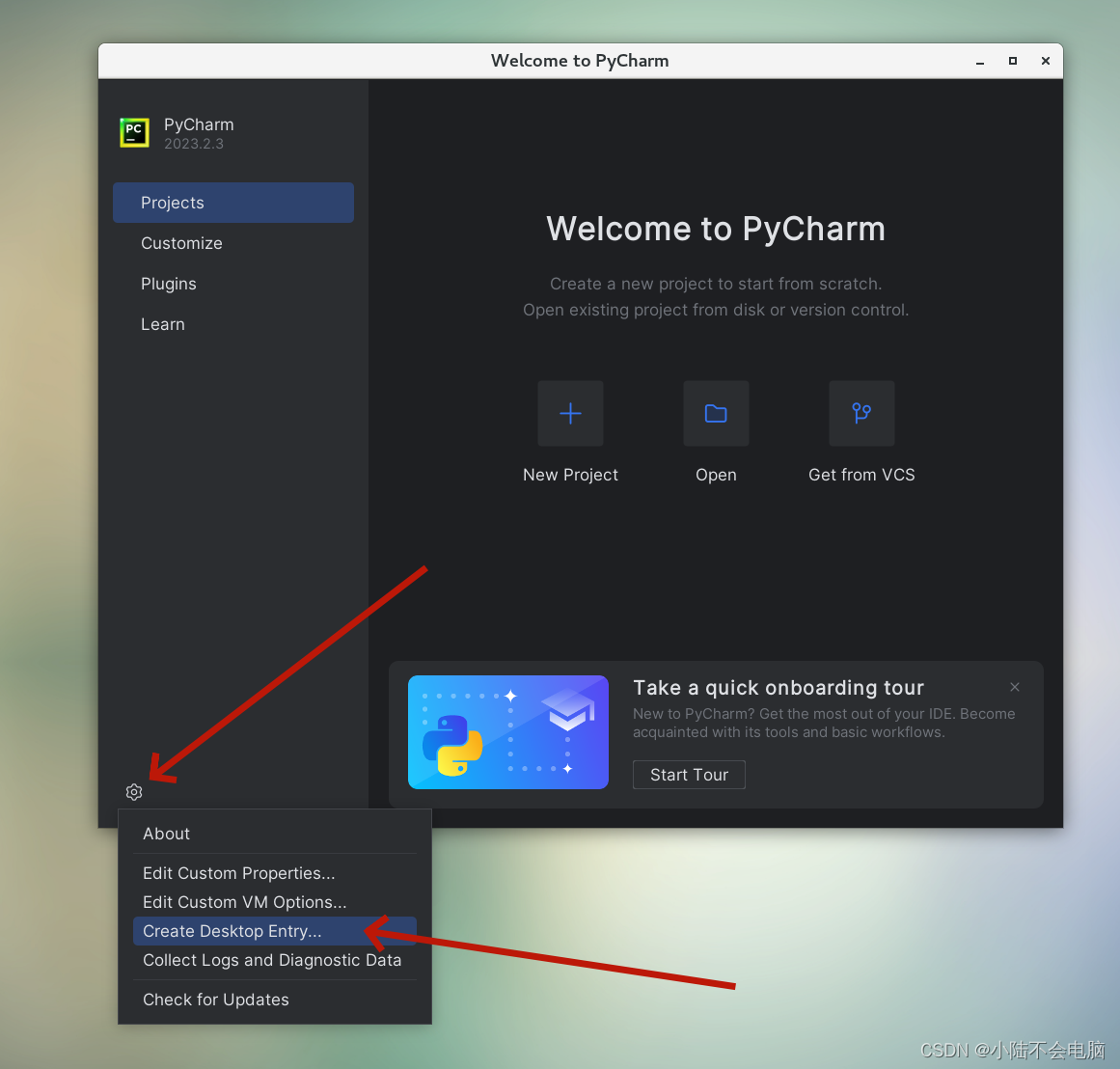Screen dimensions: 1120x1069
Task: Click the PyCharm version 2023.2.3 text
Action: (x=194, y=144)
